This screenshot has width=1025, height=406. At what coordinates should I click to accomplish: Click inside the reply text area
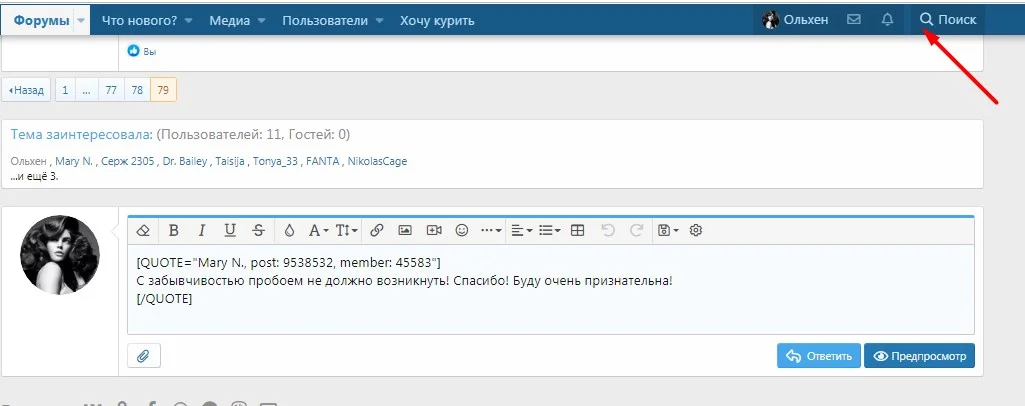550,289
